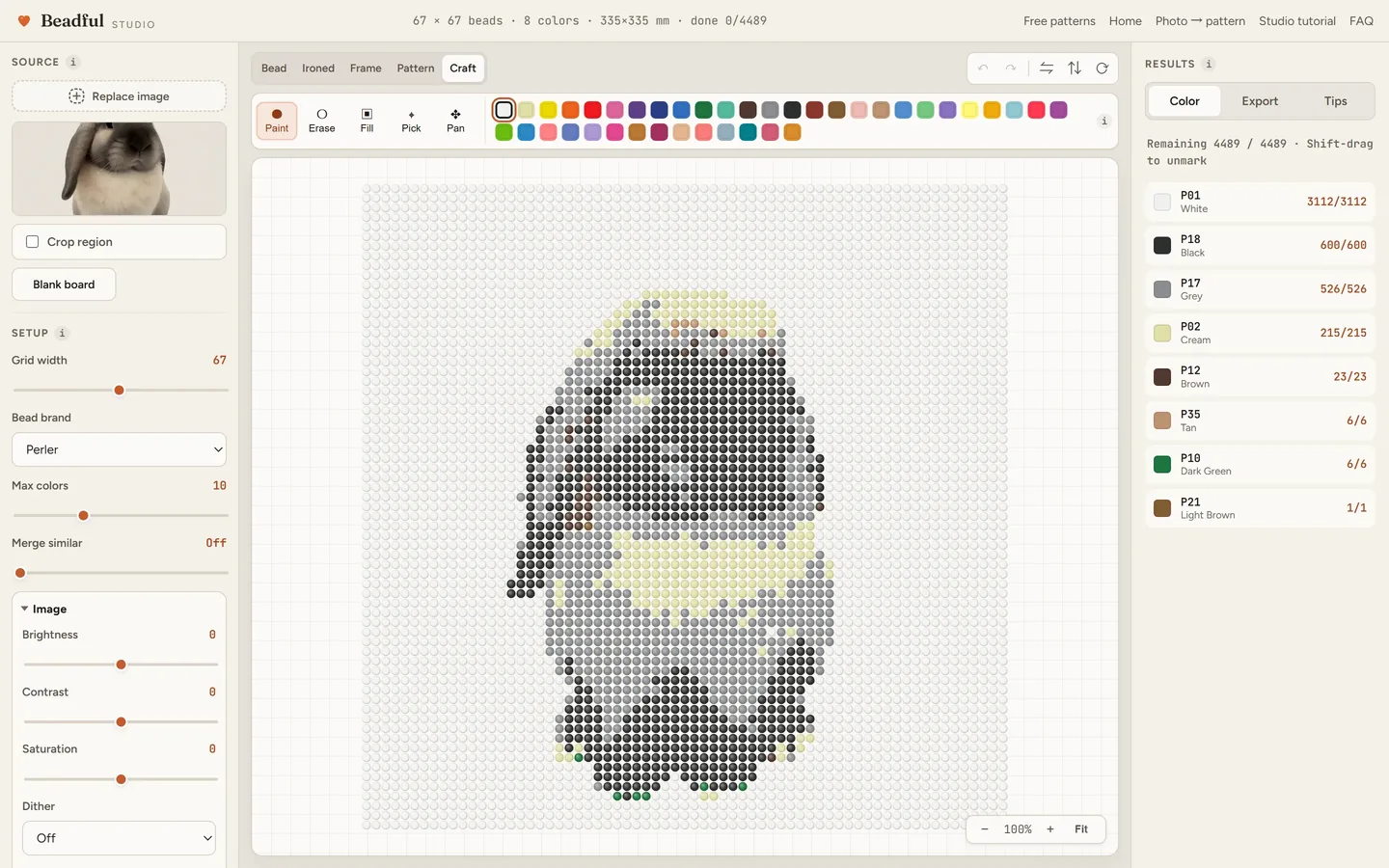Mark the P21 Light Brown swatch done
Image resolution: width=1389 pixels, height=868 pixels.
(x=1162, y=508)
